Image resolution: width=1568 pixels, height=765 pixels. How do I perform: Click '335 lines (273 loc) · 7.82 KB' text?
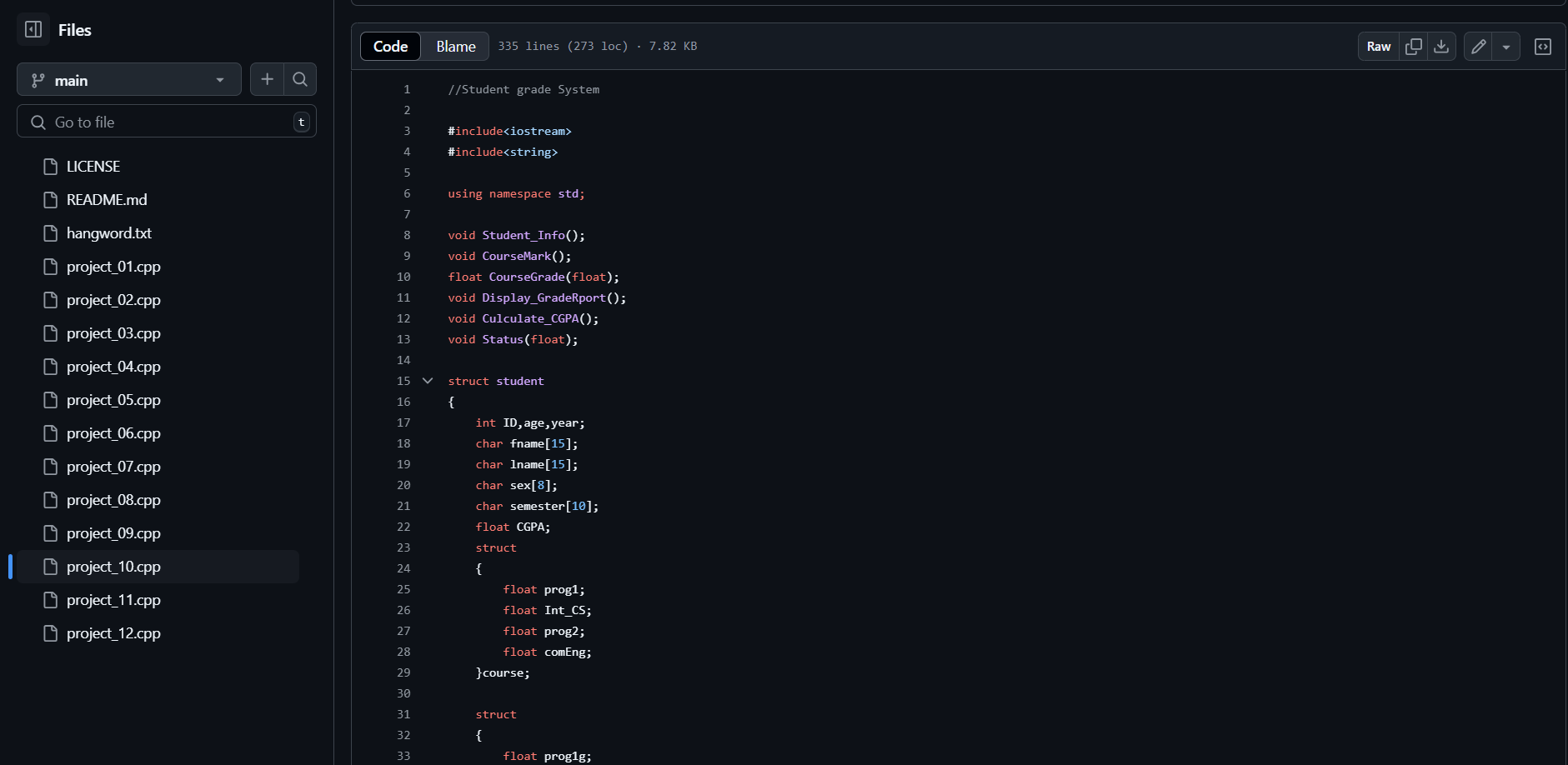coord(598,46)
